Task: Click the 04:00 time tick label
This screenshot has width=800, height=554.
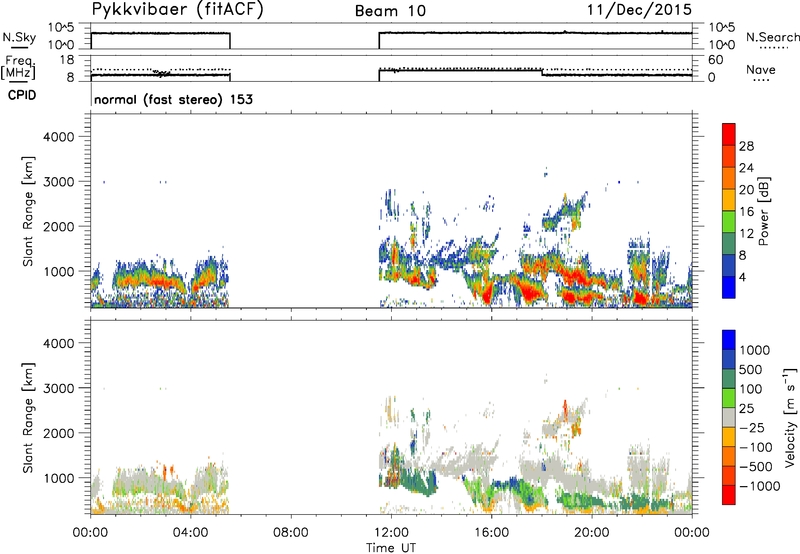Action: [191, 533]
